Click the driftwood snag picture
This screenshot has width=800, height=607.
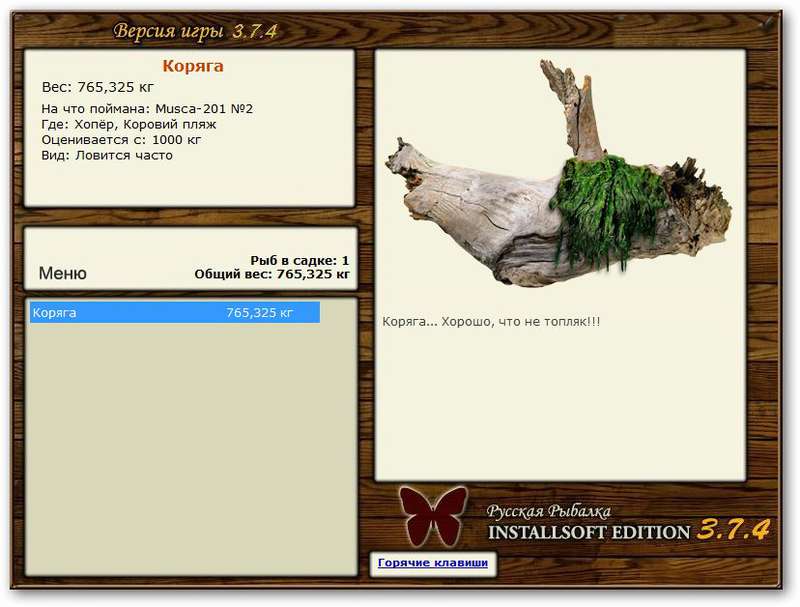(559, 173)
